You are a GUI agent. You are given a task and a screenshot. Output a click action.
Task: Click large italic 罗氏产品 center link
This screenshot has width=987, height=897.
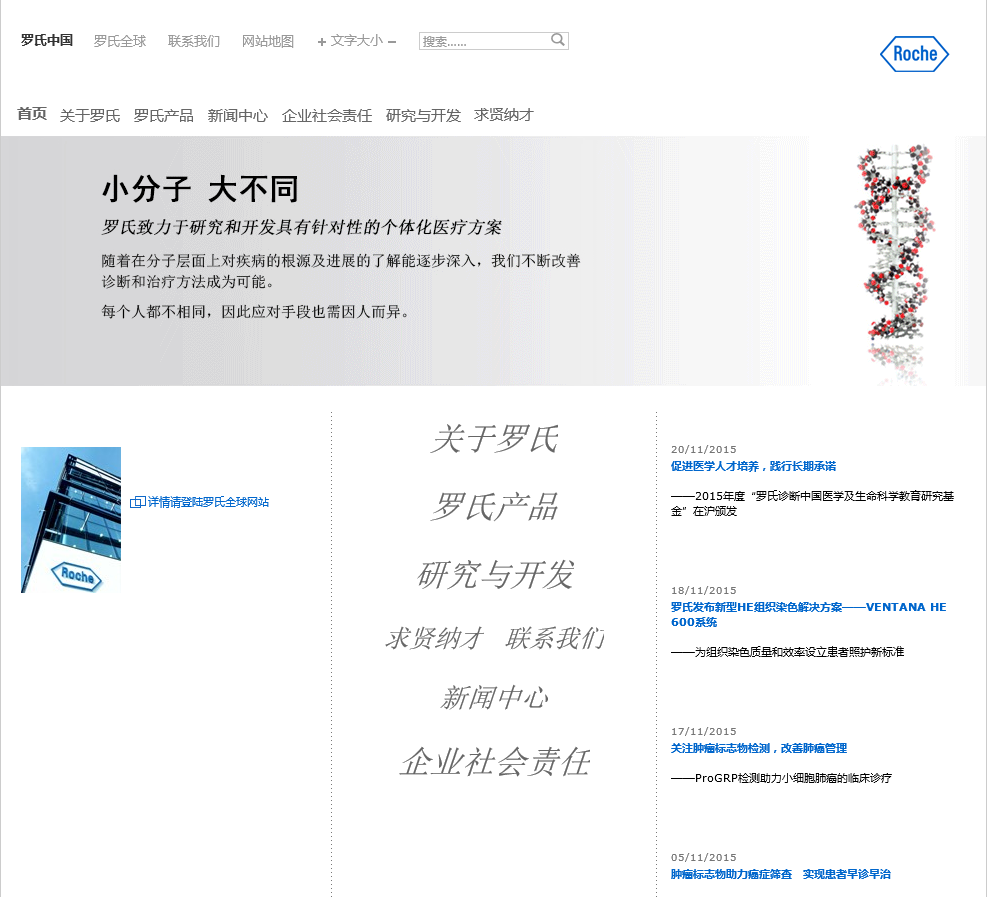coord(495,507)
